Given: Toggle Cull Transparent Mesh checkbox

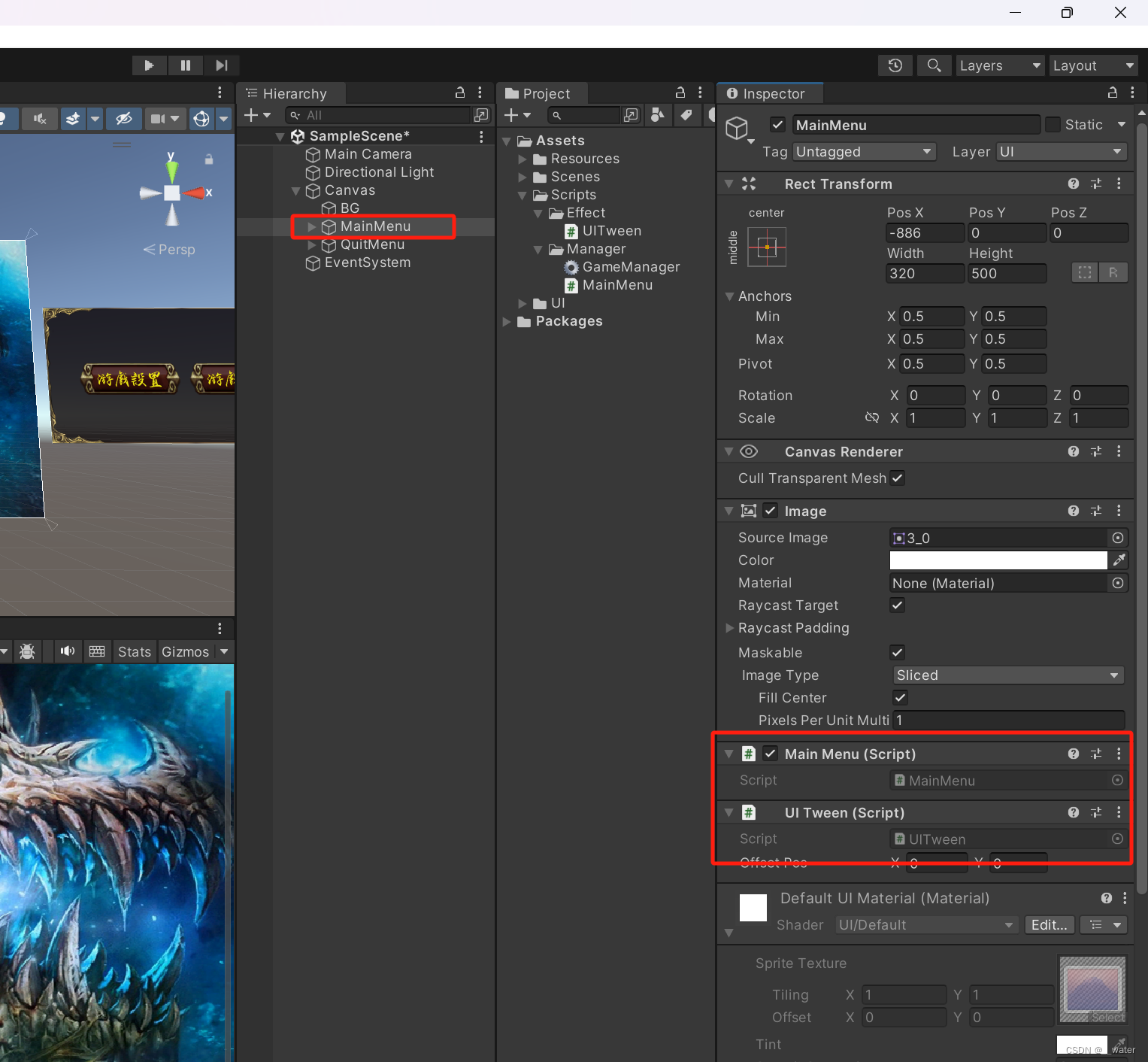Looking at the screenshot, I should click(898, 478).
